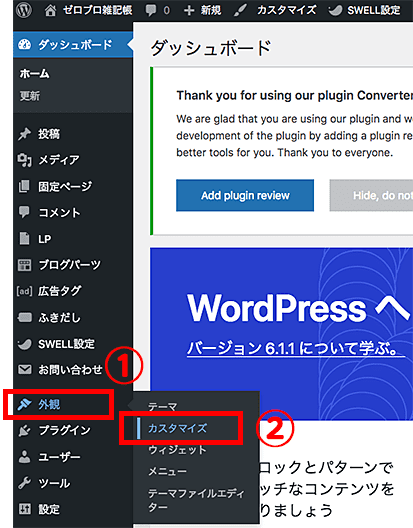Open LP menu item
Screen dimensions: 413x528
(x=44, y=239)
